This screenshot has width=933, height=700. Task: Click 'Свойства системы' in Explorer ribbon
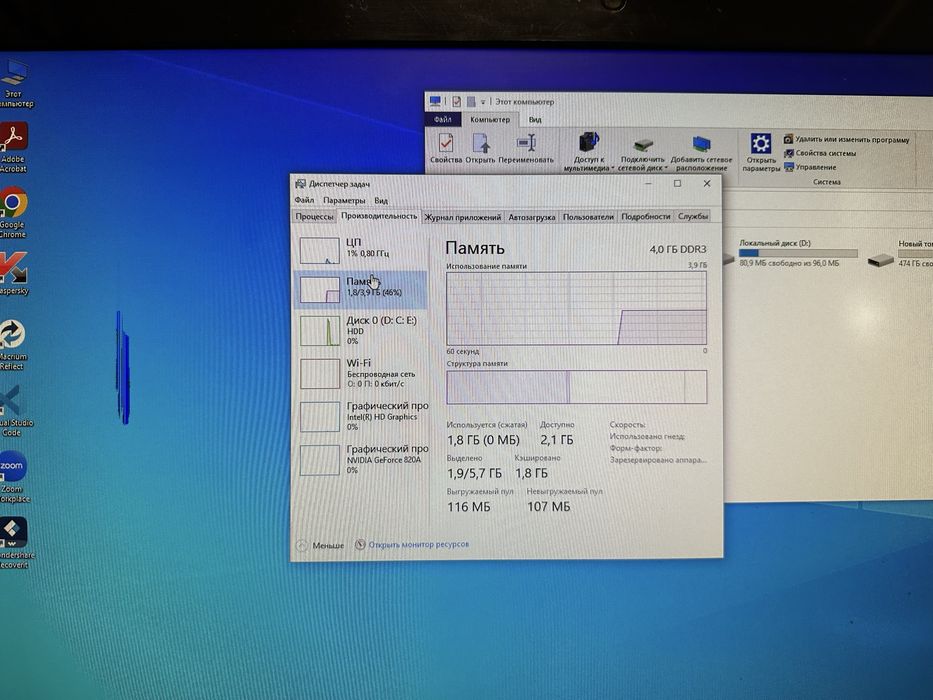pos(820,153)
